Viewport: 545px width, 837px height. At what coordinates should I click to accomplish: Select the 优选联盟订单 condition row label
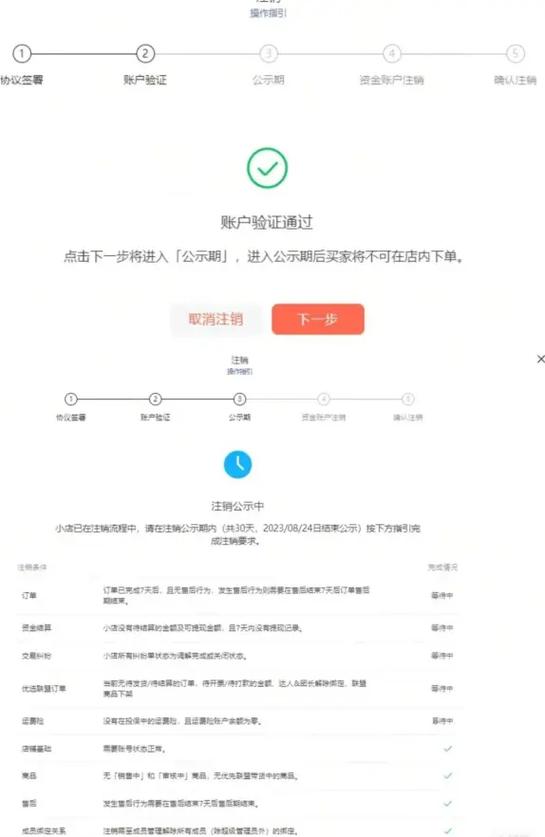click(44, 689)
